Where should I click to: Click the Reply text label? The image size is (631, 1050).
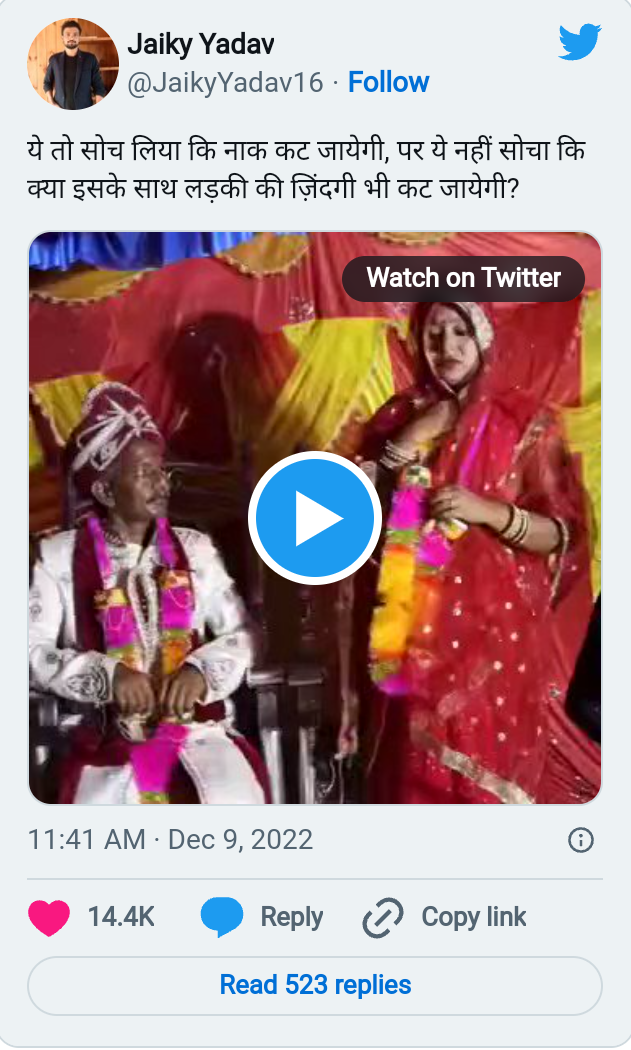[x=291, y=917]
